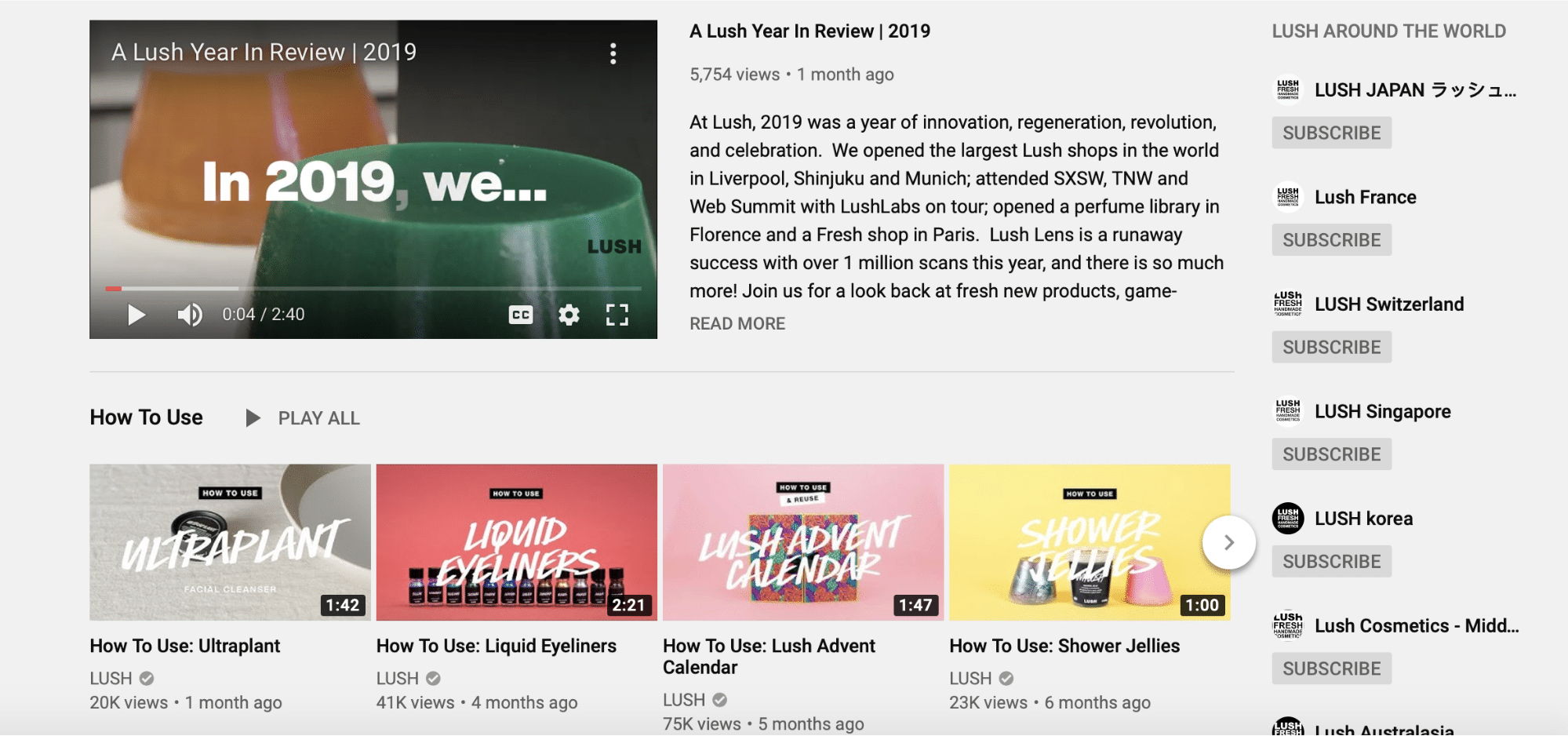Viewport: 1568px width, 736px height.
Task: Click the '5,754 views • 1 month ago' text
Action: tap(791, 75)
